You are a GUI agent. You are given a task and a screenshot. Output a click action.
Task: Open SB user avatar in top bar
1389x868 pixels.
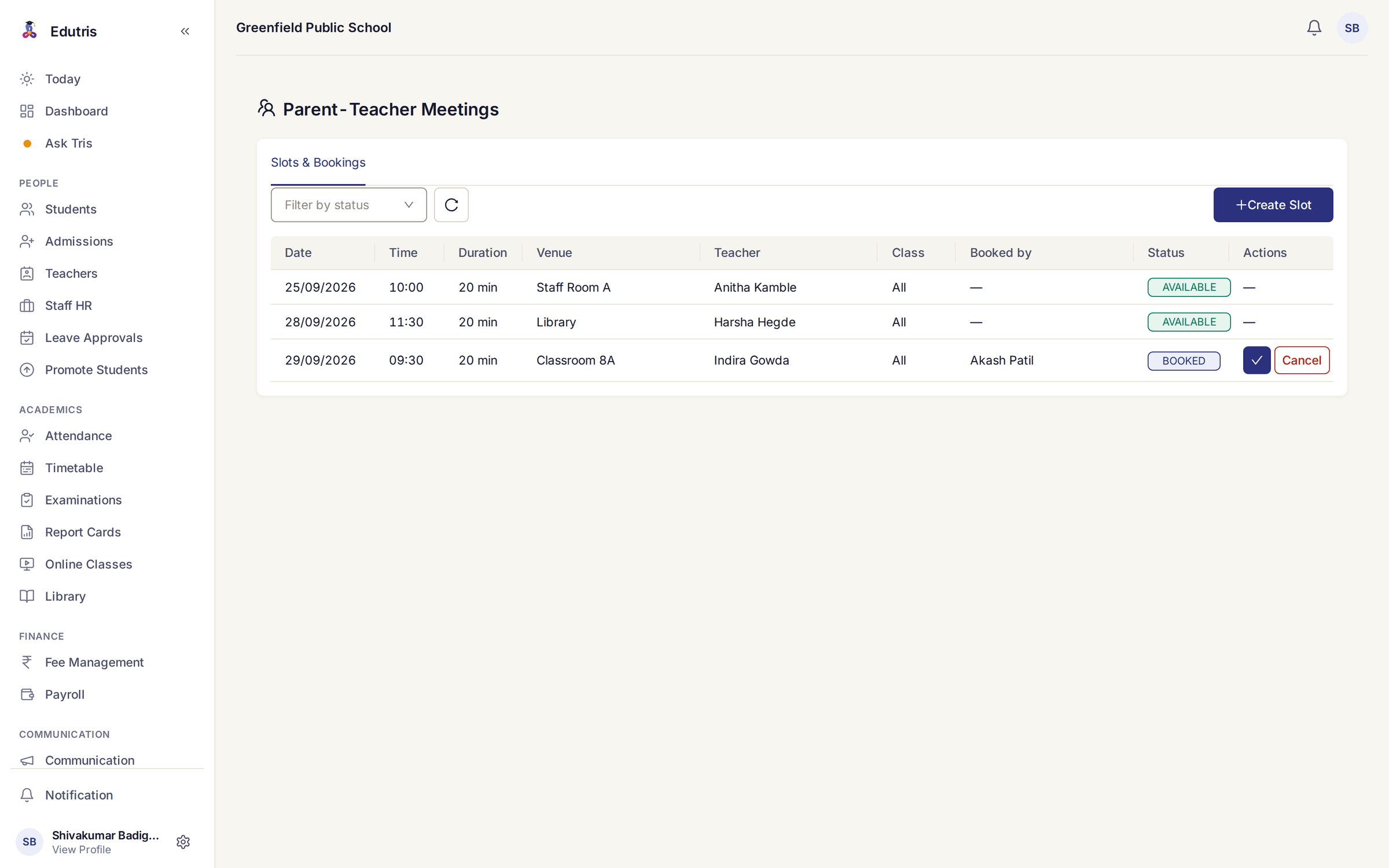[1352, 28]
